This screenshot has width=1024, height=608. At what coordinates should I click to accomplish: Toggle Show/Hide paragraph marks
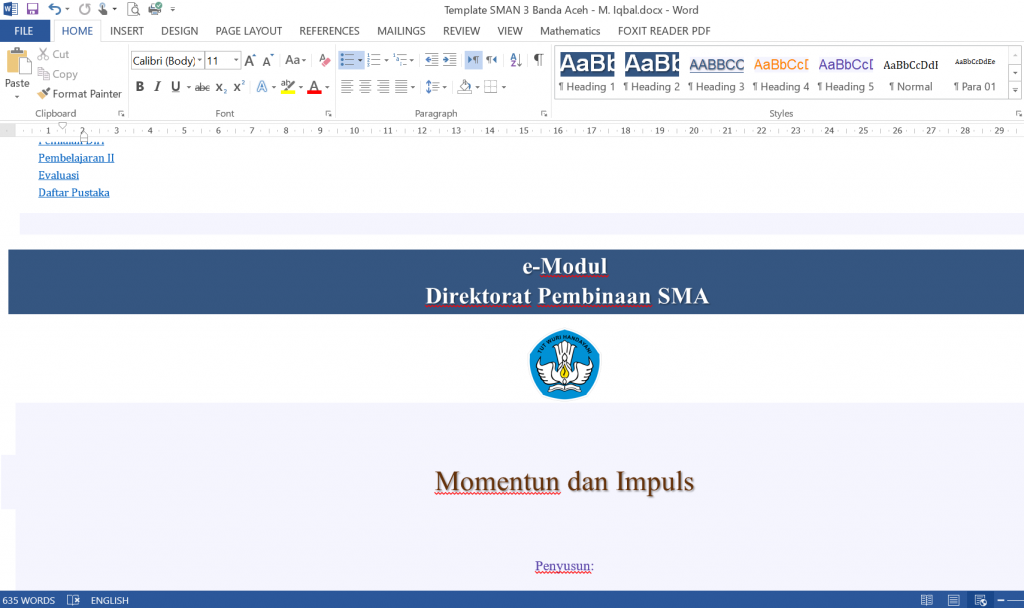pos(538,60)
